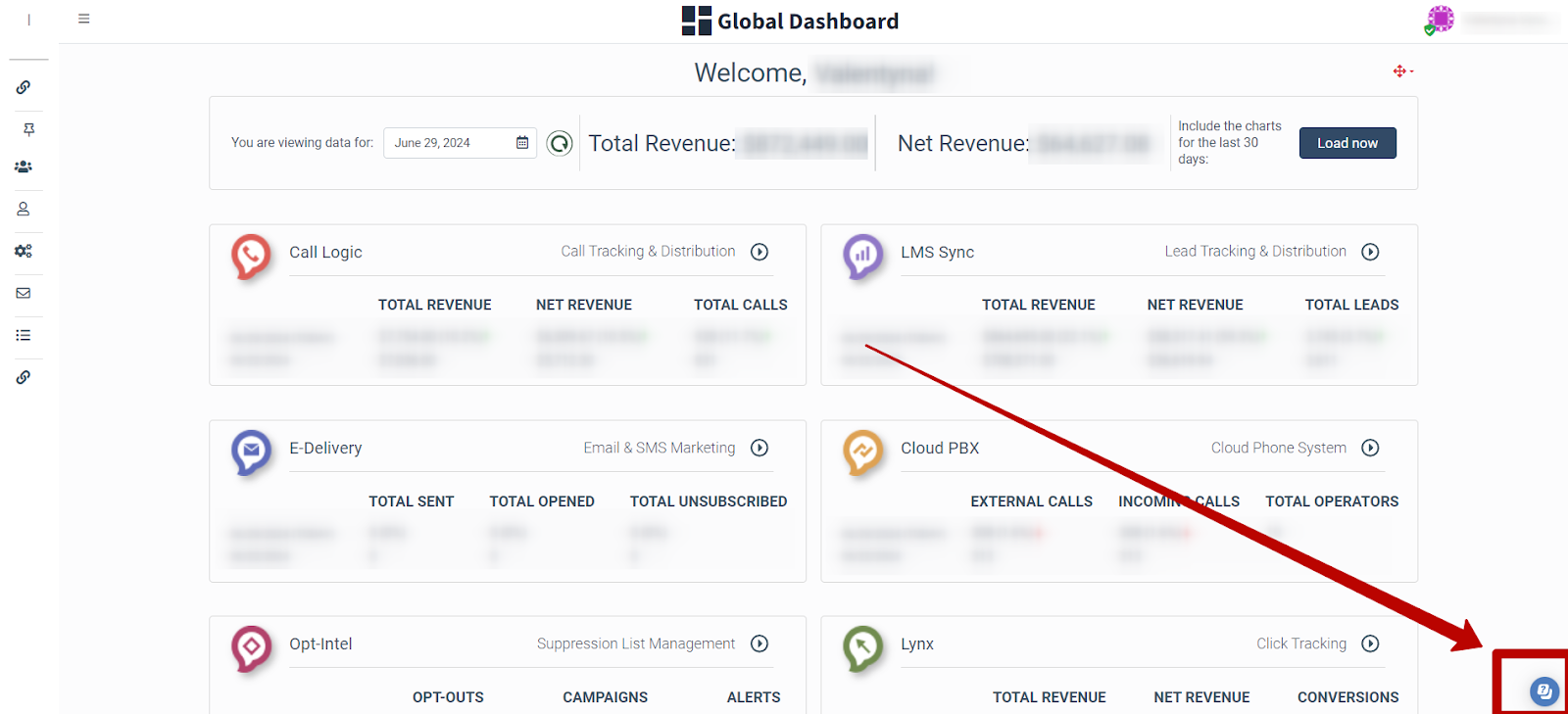
Task: Open the help chat bubble icon
Action: [1543, 691]
